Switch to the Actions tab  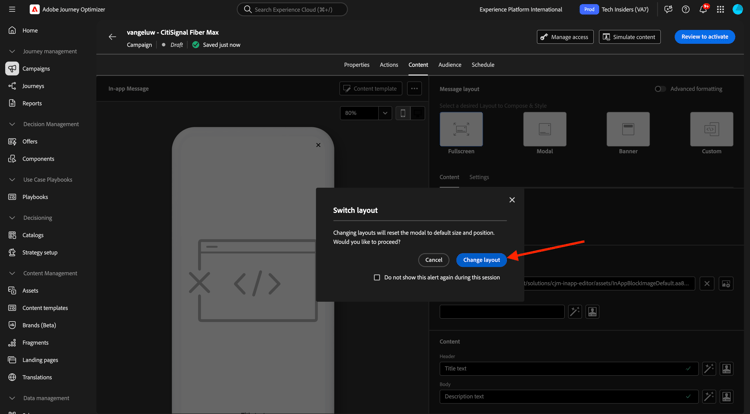click(x=388, y=65)
